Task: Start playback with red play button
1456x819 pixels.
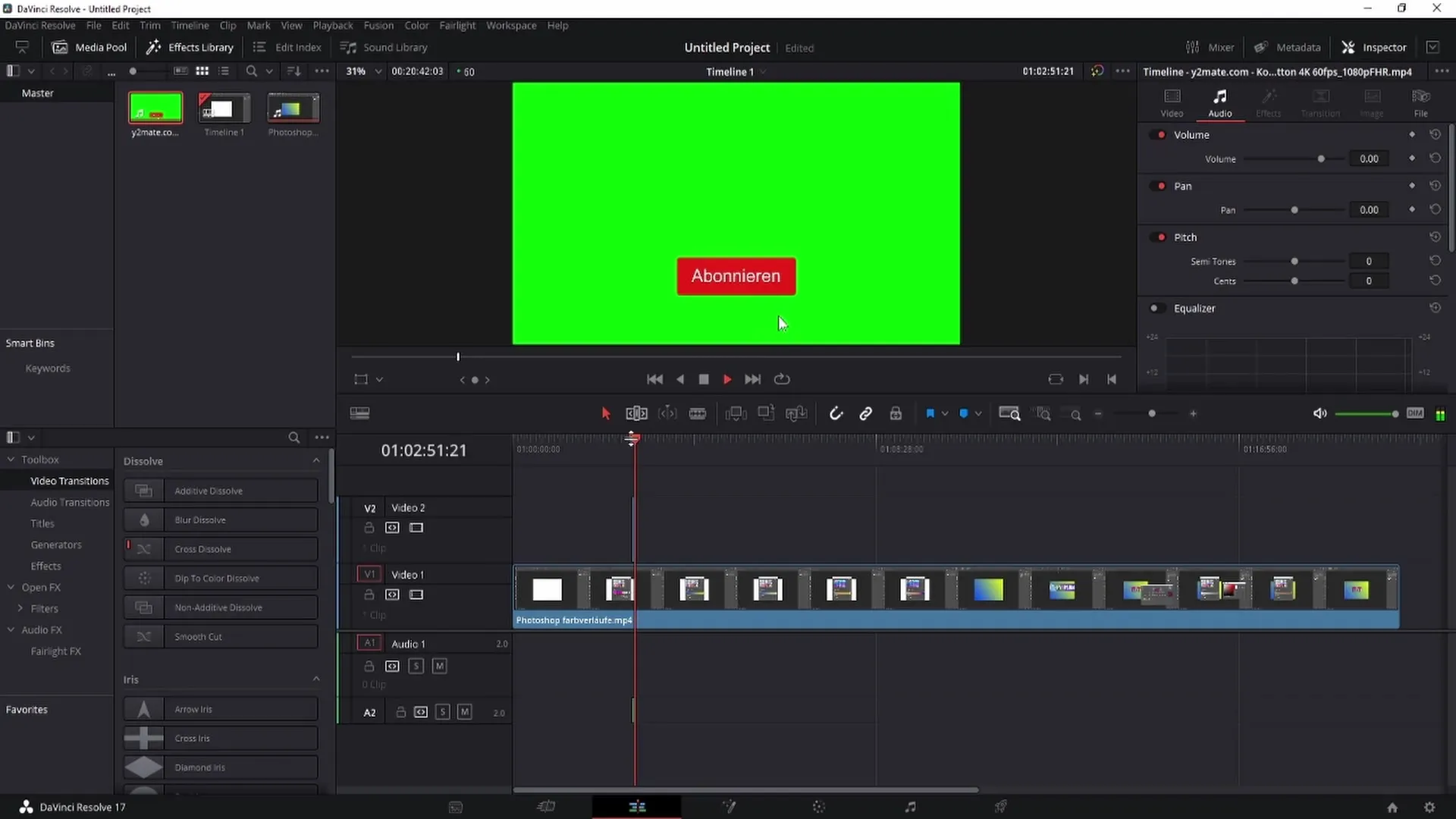Action: tap(727, 379)
